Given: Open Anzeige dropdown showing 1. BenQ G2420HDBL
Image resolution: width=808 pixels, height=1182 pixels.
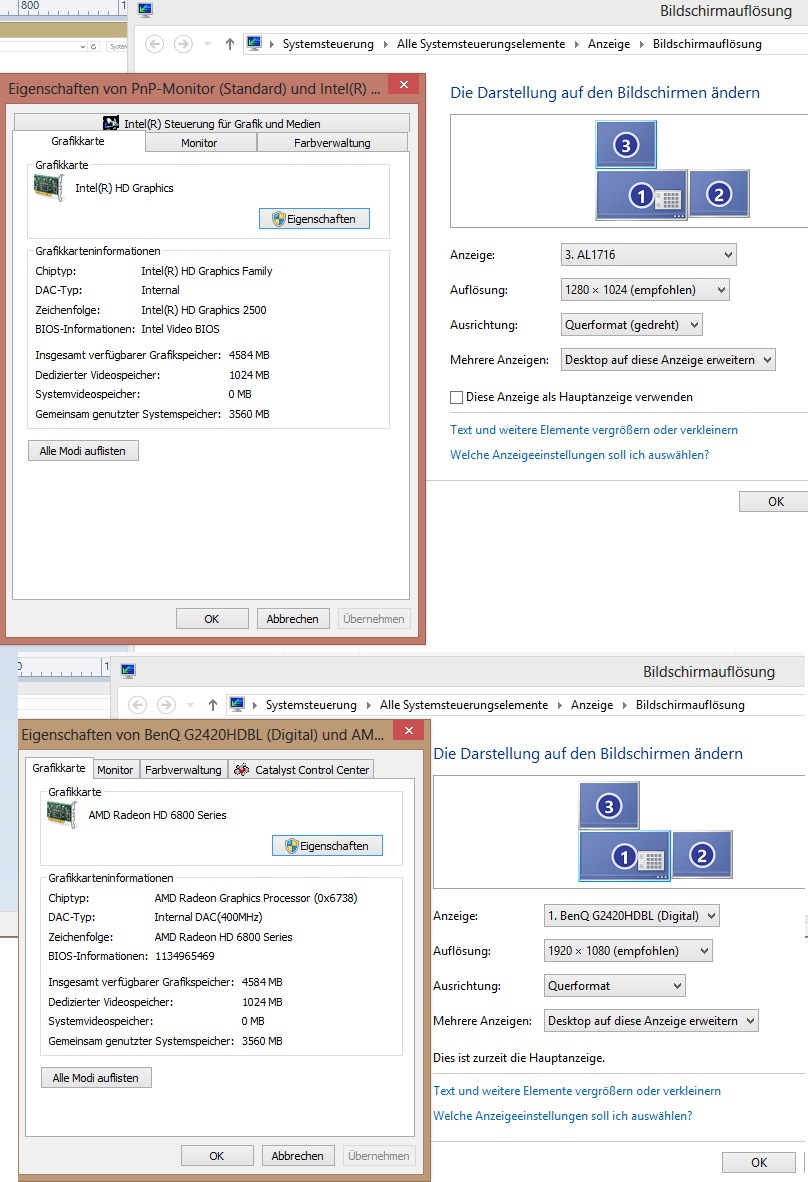Looking at the screenshot, I should [632, 916].
